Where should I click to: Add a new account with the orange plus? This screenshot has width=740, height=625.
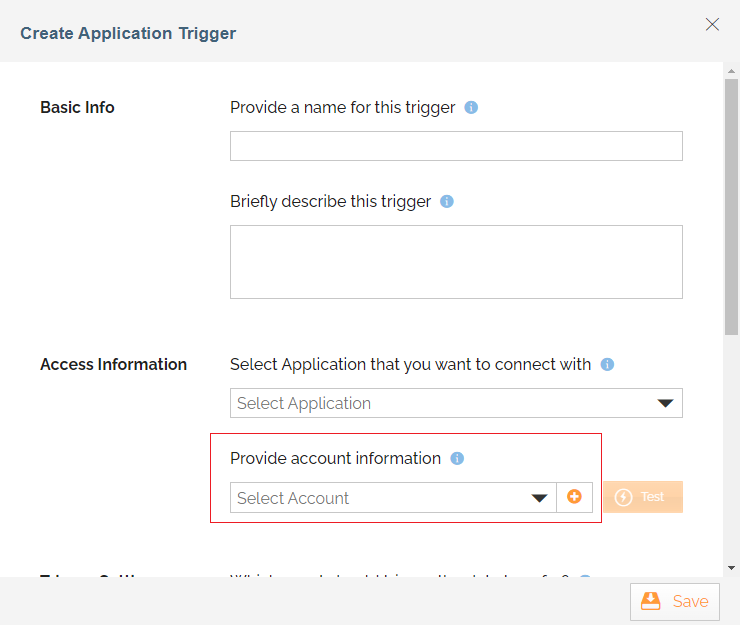574,497
